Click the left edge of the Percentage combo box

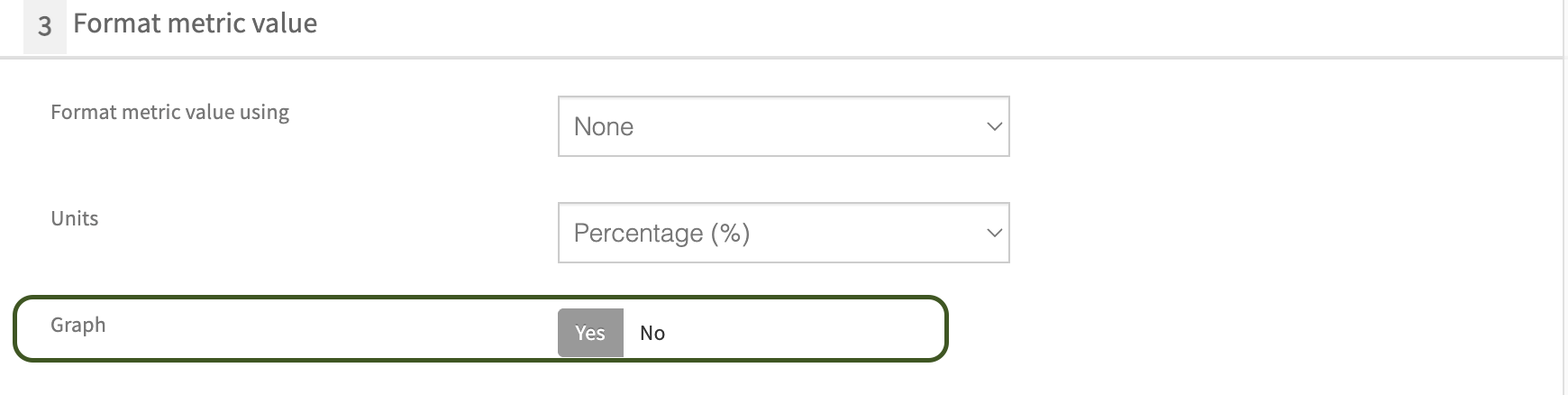pyautogui.click(x=561, y=233)
